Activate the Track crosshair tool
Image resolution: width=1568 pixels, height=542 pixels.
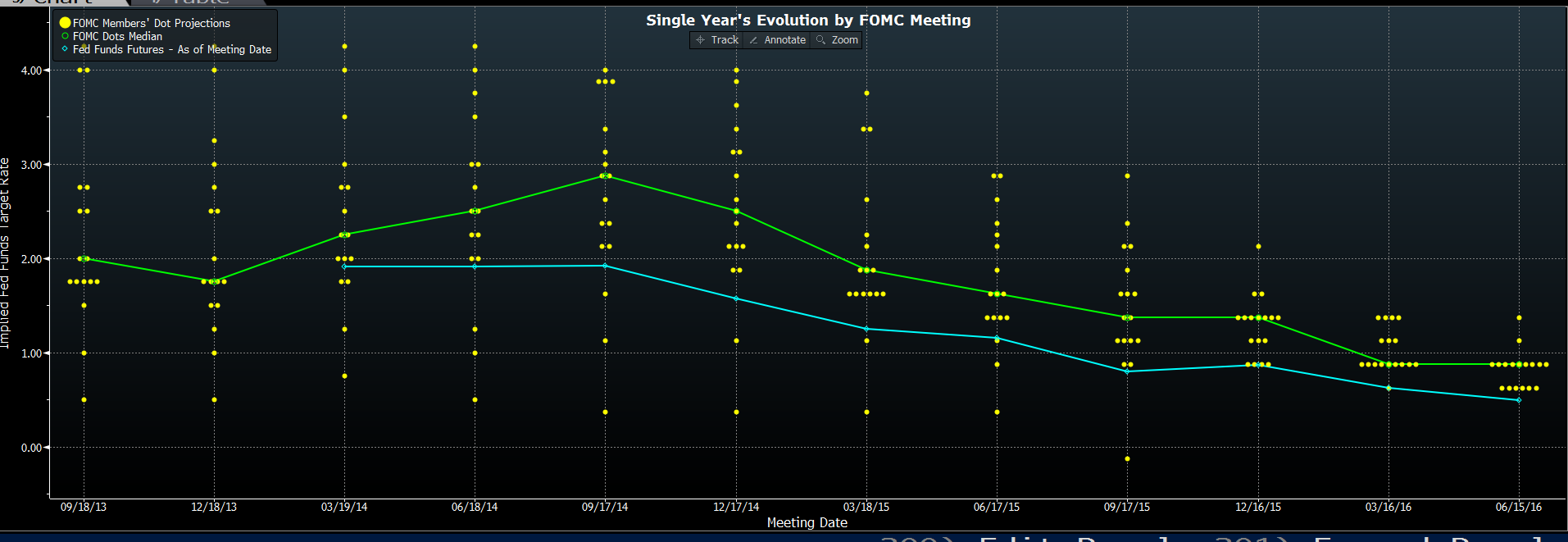point(717,40)
